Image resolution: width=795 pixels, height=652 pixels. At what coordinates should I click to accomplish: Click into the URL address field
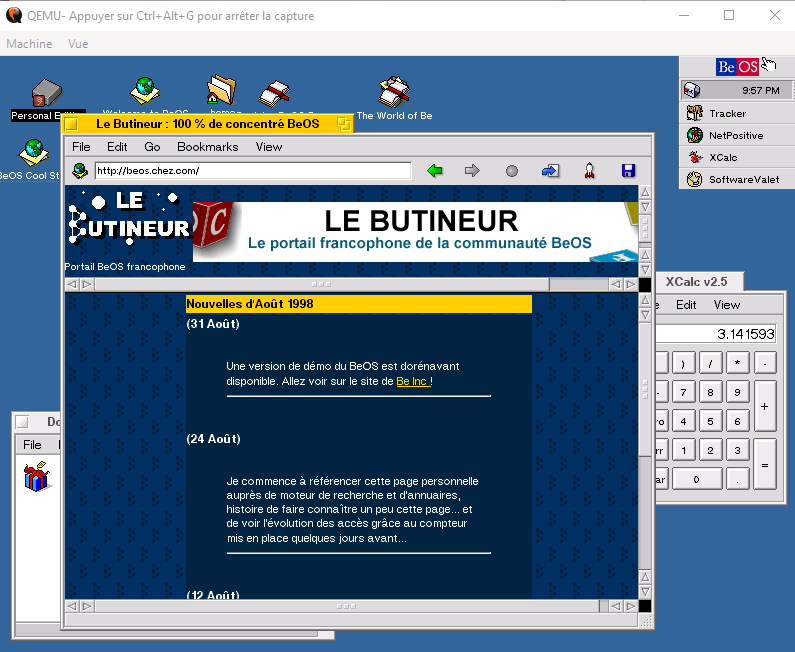253,171
